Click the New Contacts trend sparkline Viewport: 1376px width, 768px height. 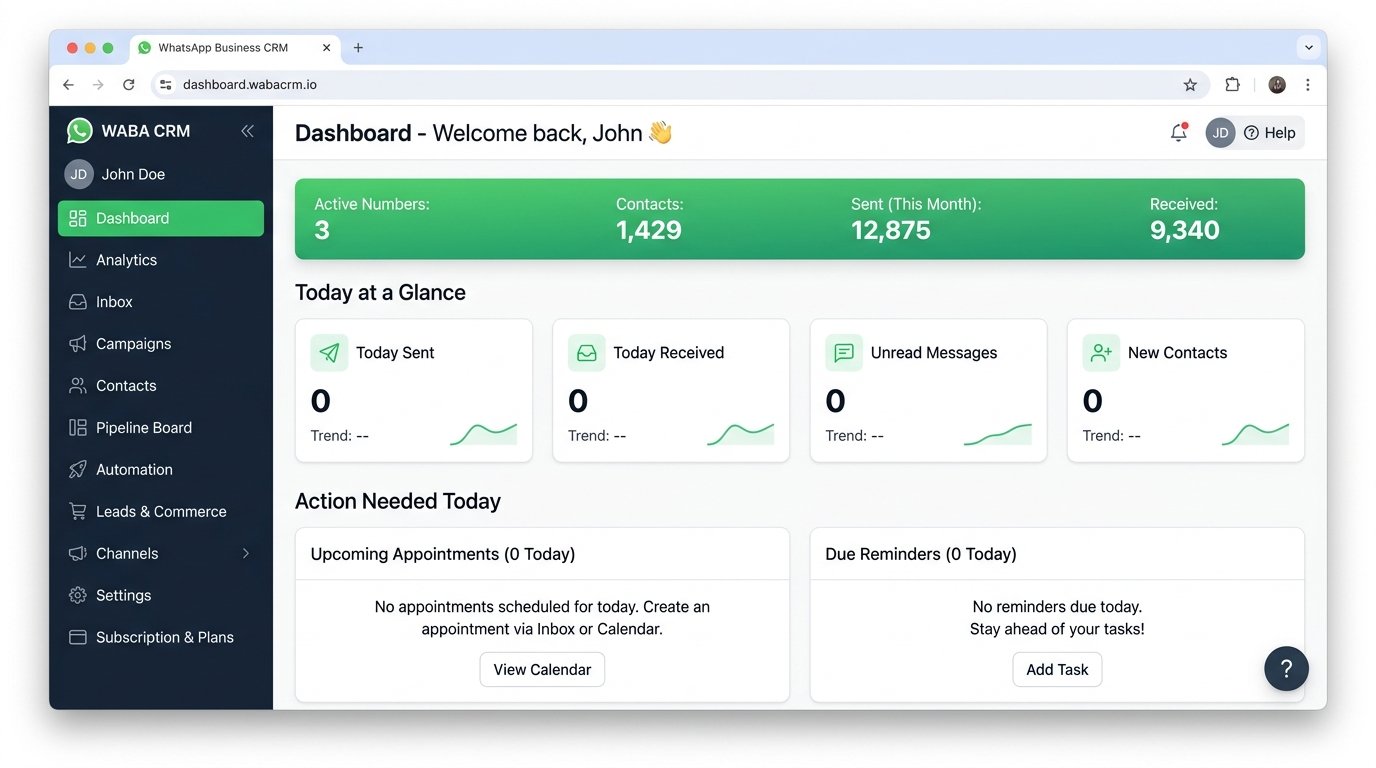point(1255,434)
